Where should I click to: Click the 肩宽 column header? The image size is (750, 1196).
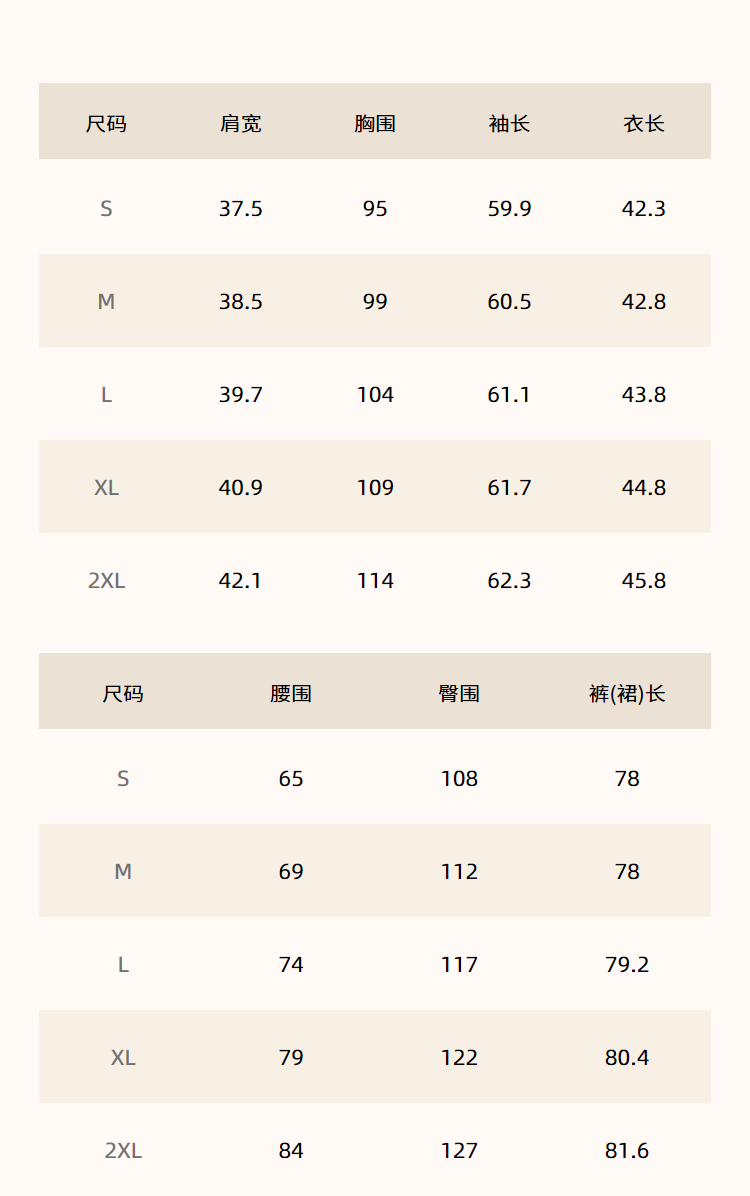[x=241, y=124]
